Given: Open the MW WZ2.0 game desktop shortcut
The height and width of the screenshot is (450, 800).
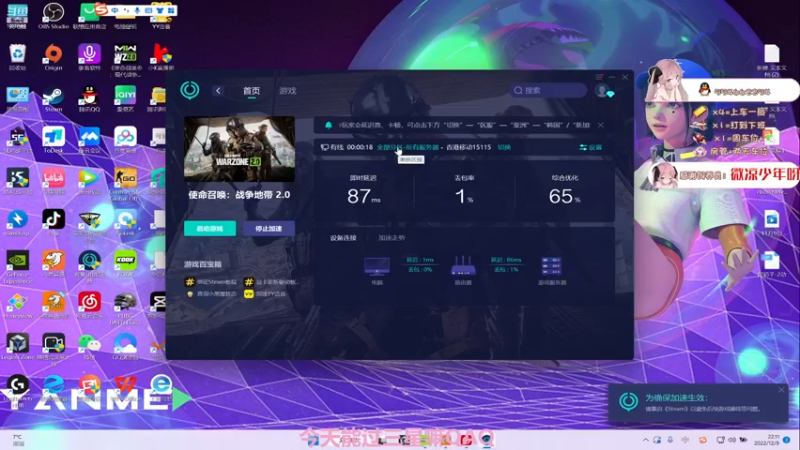Looking at the screenshot, I should coord(125,59).
